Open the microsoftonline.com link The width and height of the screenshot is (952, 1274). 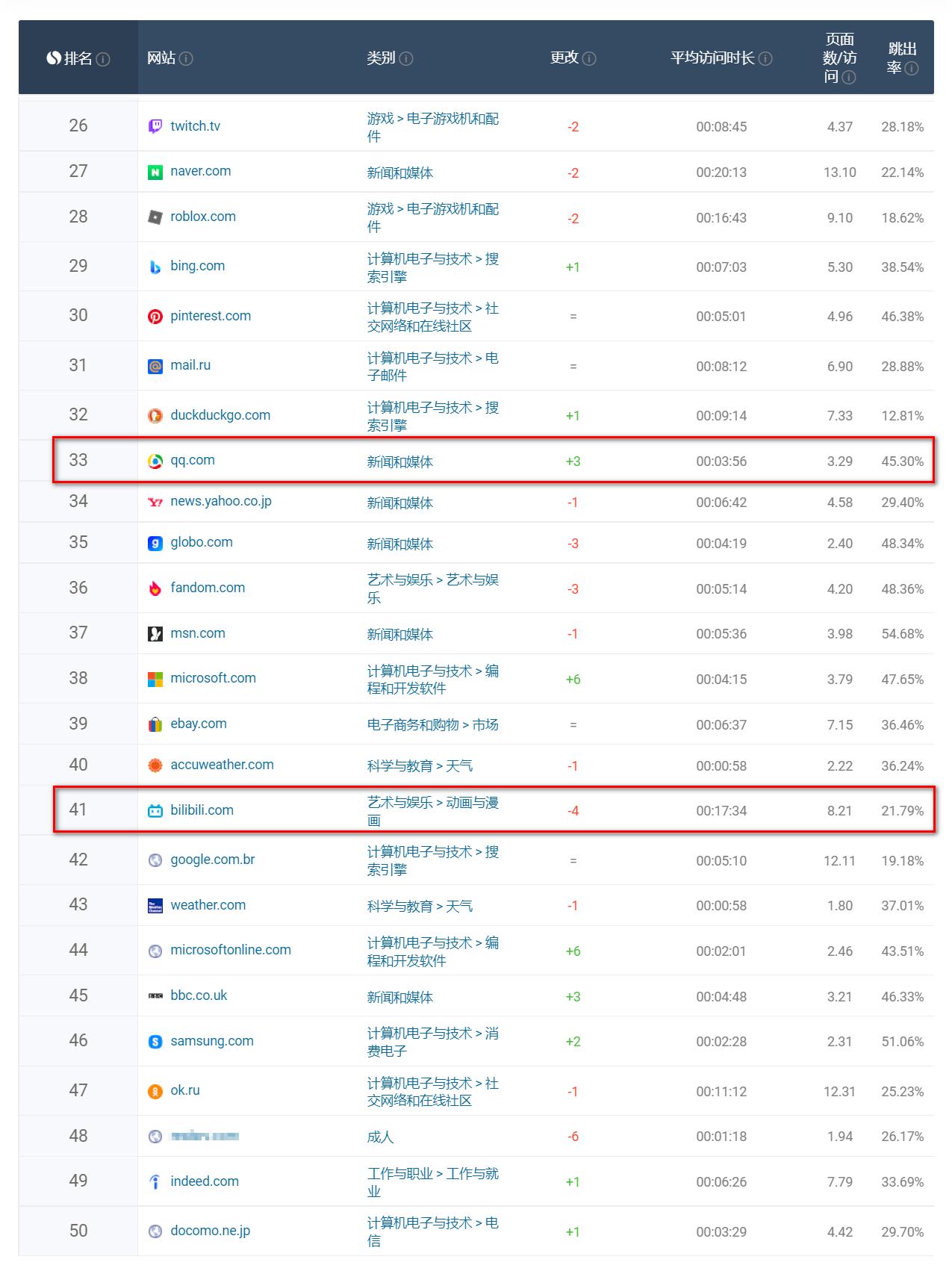[x=231, y=950]
